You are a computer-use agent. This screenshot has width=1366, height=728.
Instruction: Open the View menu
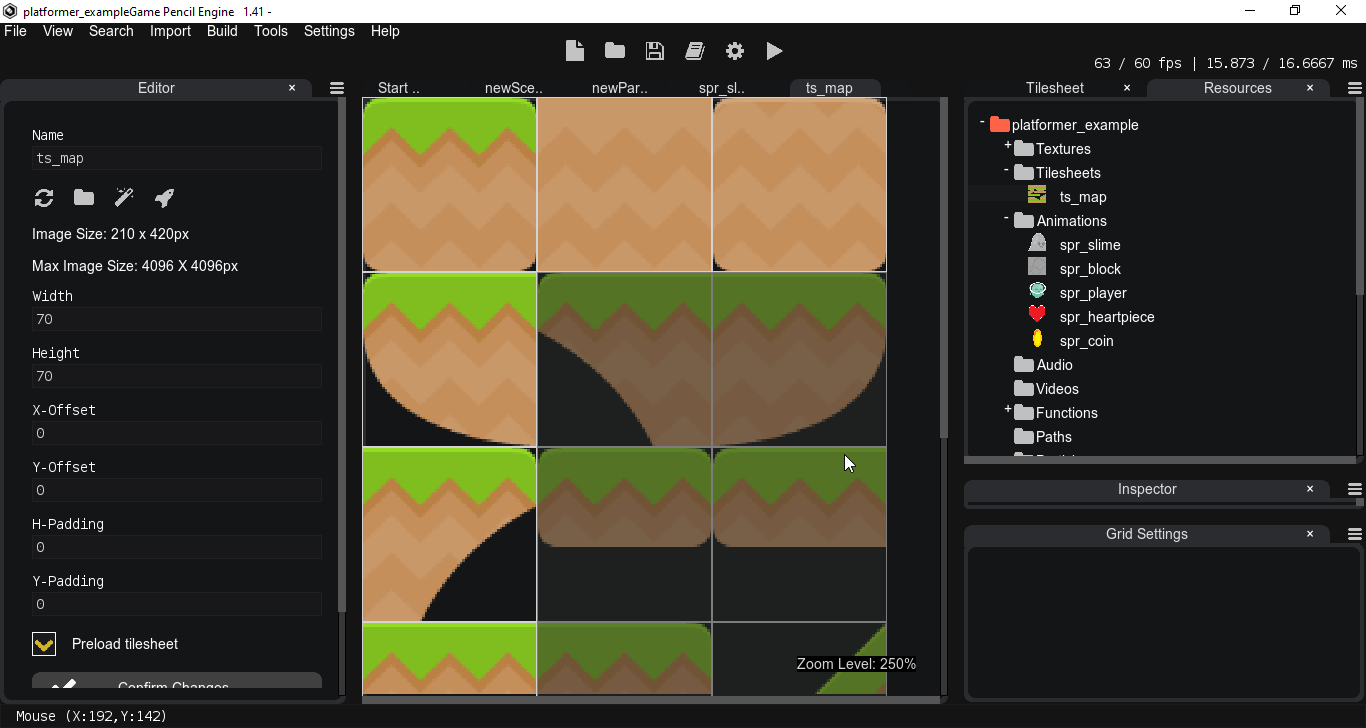tap(58, 31)
